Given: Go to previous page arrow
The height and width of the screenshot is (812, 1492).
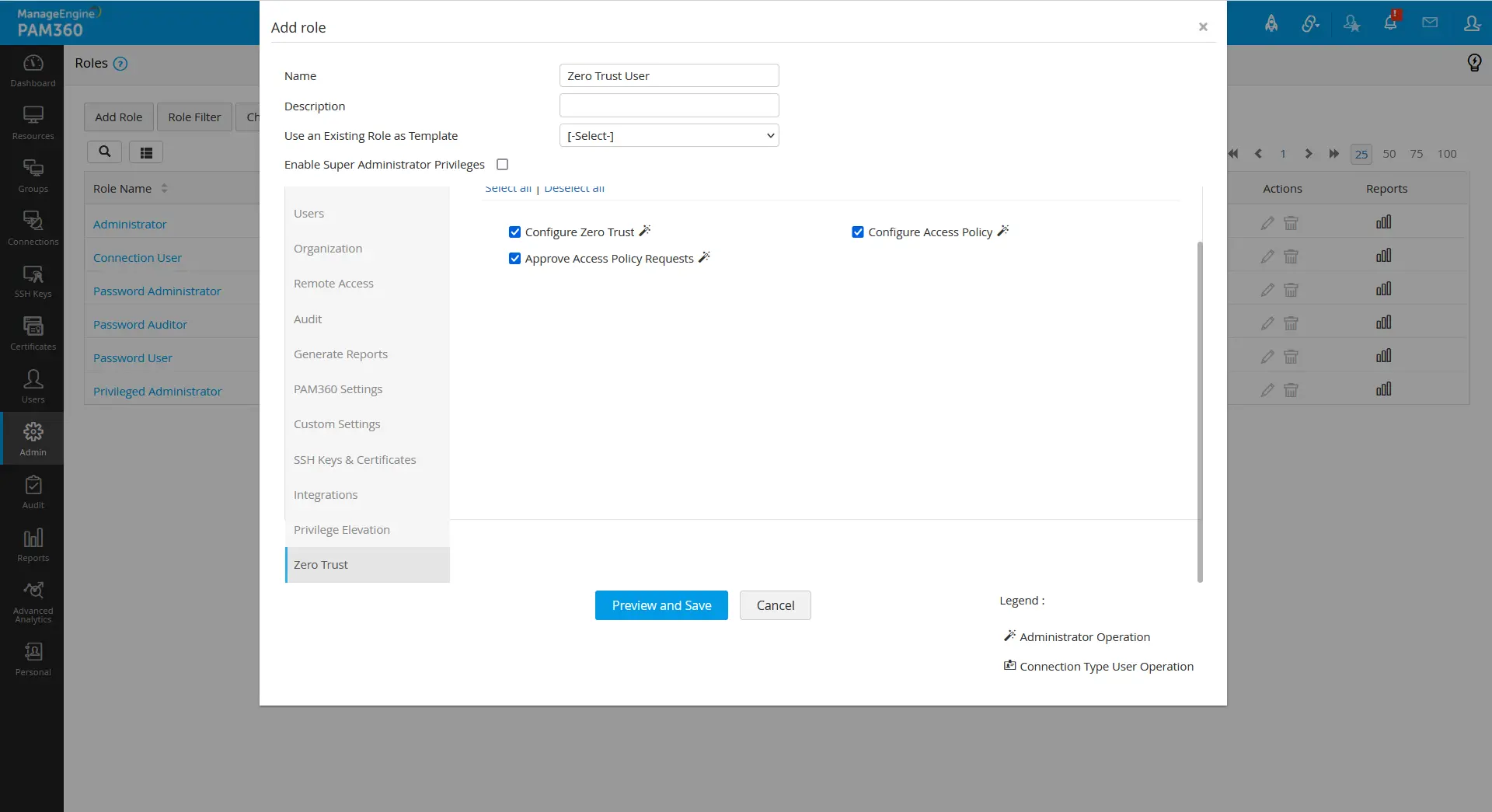Looking at the screenshot, I should [1258, 154].
